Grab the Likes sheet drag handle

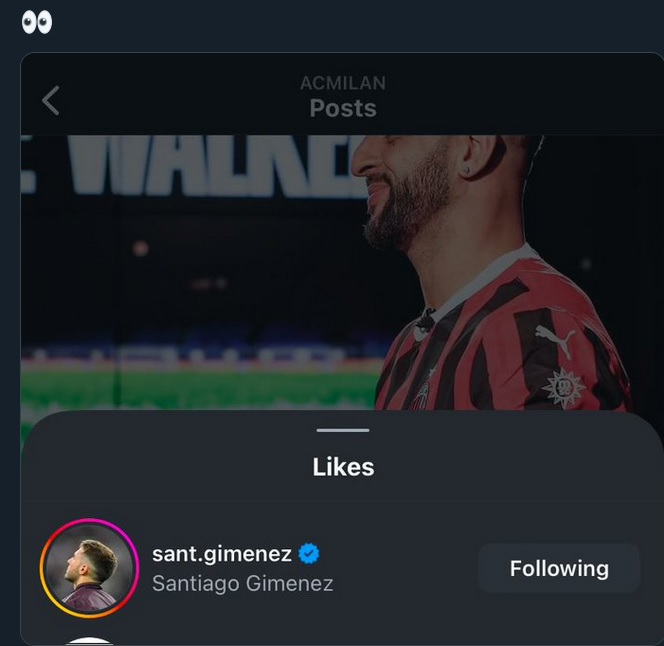[343, 430]
